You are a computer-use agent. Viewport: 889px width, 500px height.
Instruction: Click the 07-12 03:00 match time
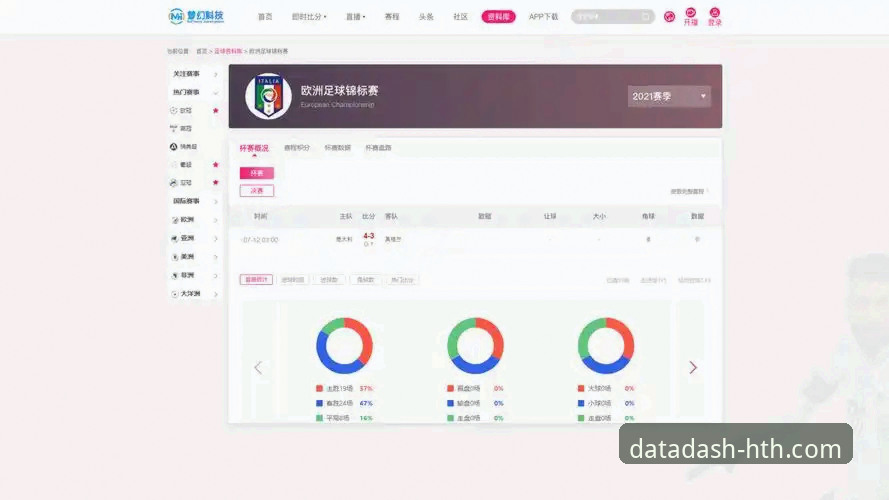click(260, 240)
